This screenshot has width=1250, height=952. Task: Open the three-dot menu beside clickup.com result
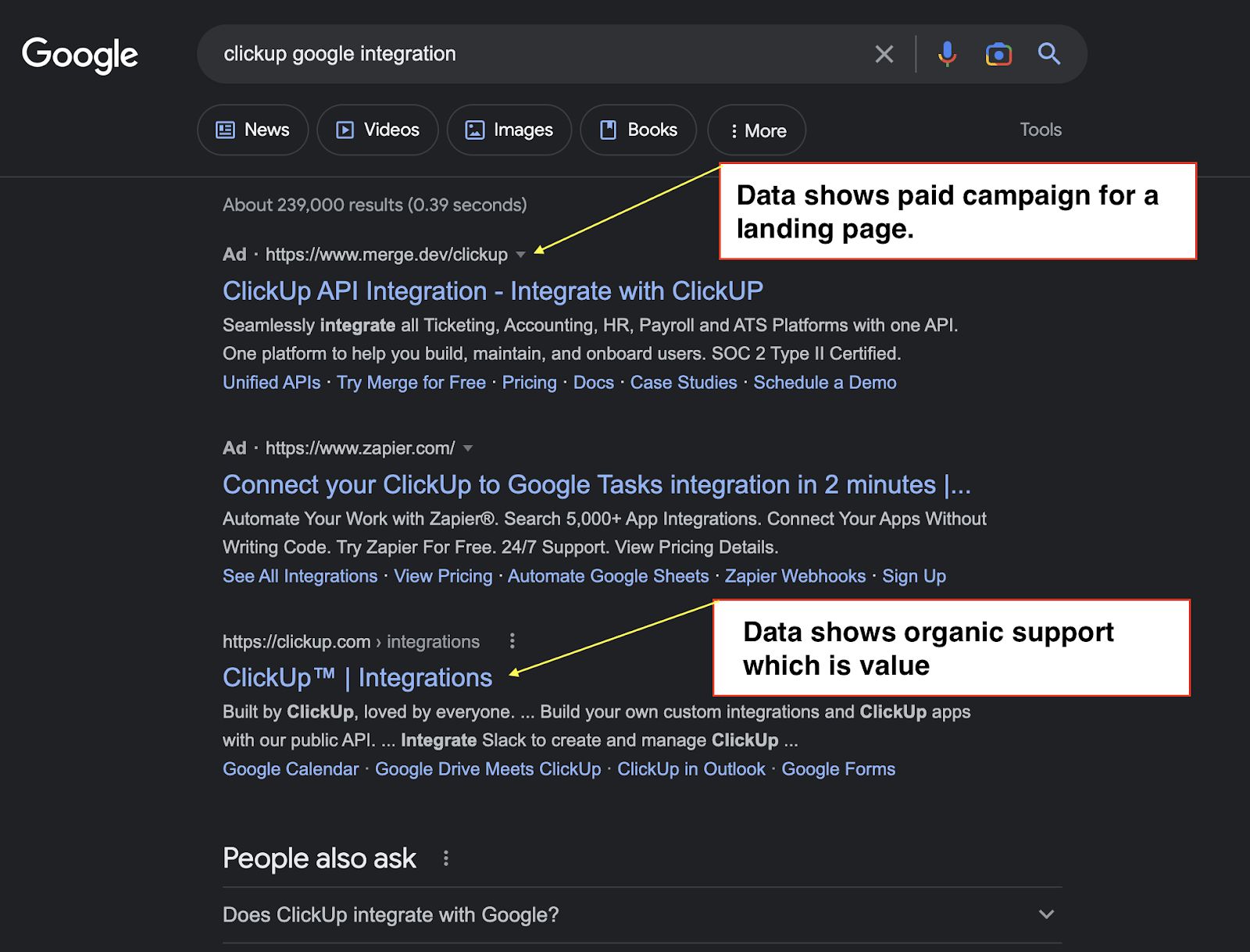(x=512, y=641)
